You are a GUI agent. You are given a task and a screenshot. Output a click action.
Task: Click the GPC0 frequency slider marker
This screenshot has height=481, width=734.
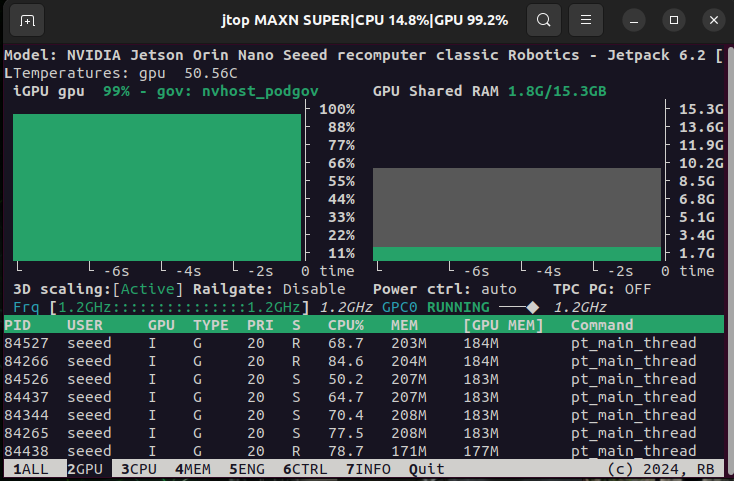click(533, 307)
